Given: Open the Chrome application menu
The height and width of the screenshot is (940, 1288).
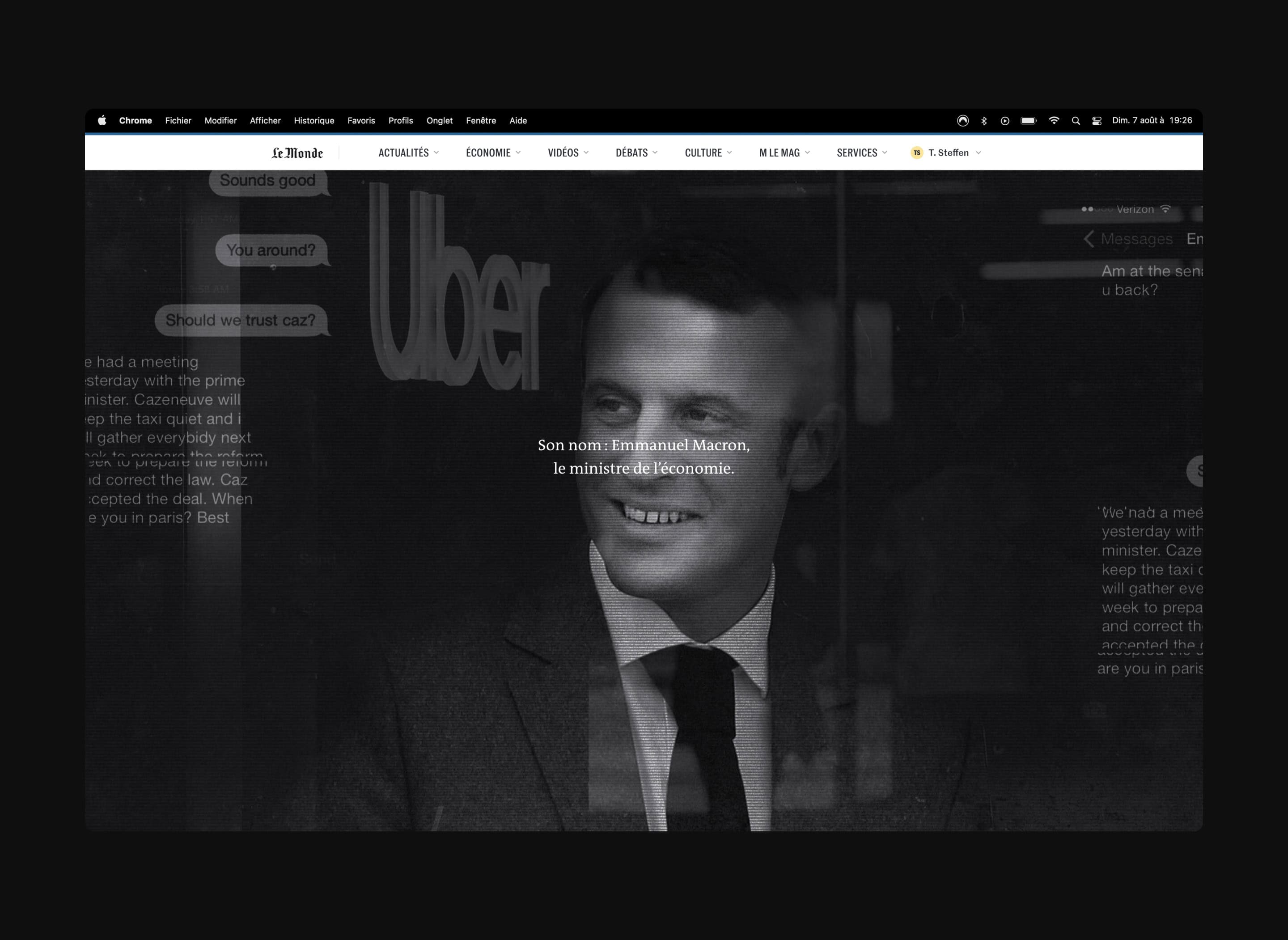Looking at the screenshot, I should (x=136, y=121).
